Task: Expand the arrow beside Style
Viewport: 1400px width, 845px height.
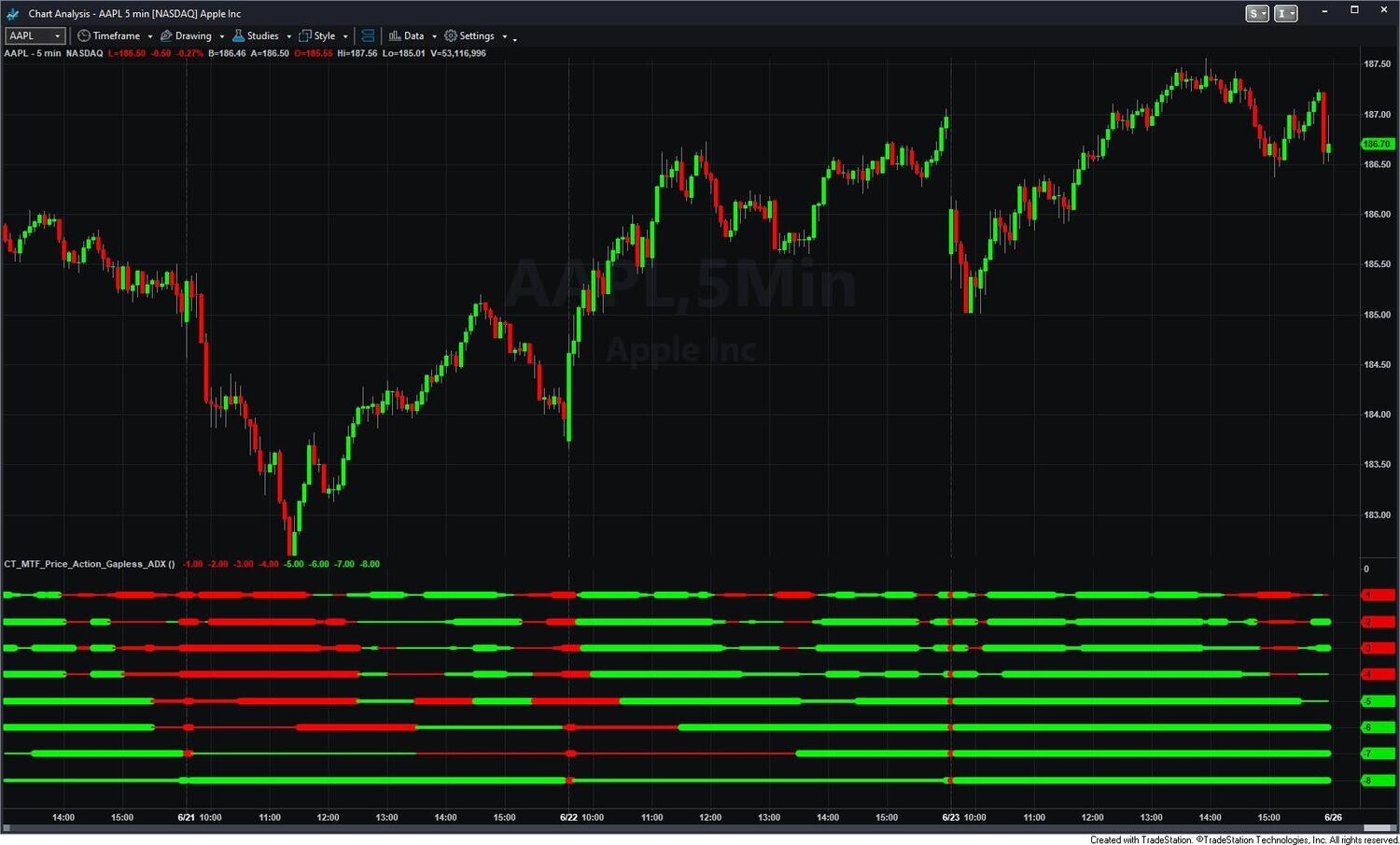Action: [345, 36]
